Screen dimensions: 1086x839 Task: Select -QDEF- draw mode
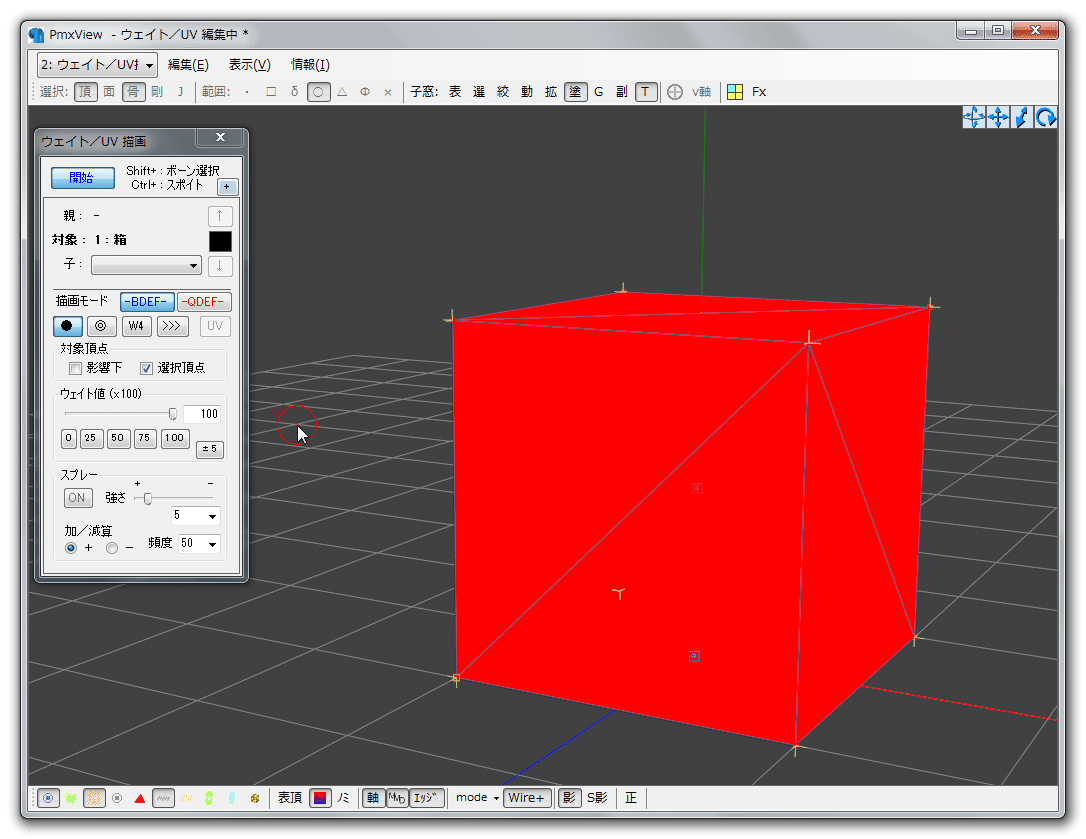pos(204,302)
